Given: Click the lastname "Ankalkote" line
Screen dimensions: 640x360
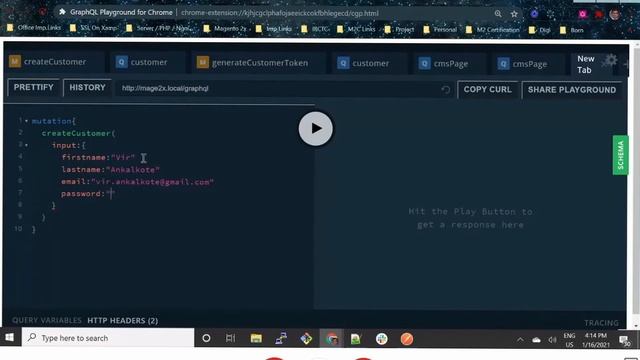Looking at the screenshot, I should click(111, 169).
